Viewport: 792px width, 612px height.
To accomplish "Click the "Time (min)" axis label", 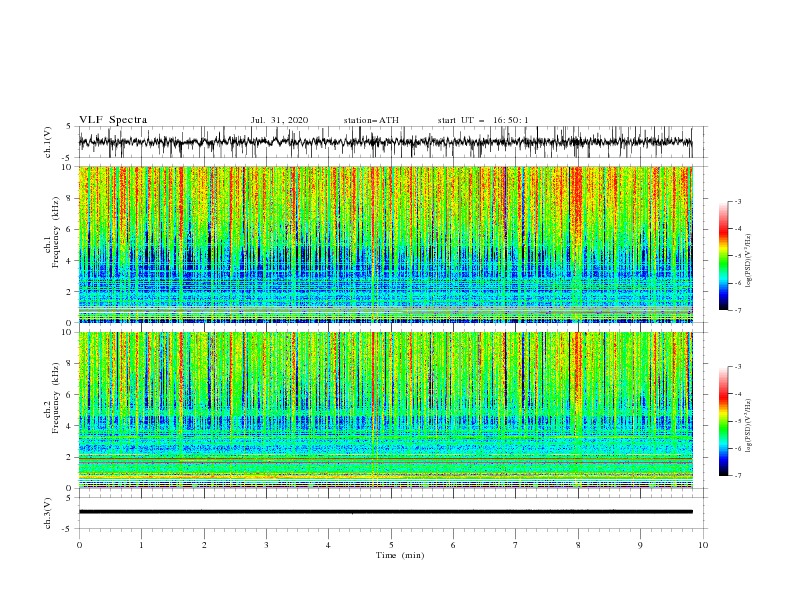I will tap(400, 555).
